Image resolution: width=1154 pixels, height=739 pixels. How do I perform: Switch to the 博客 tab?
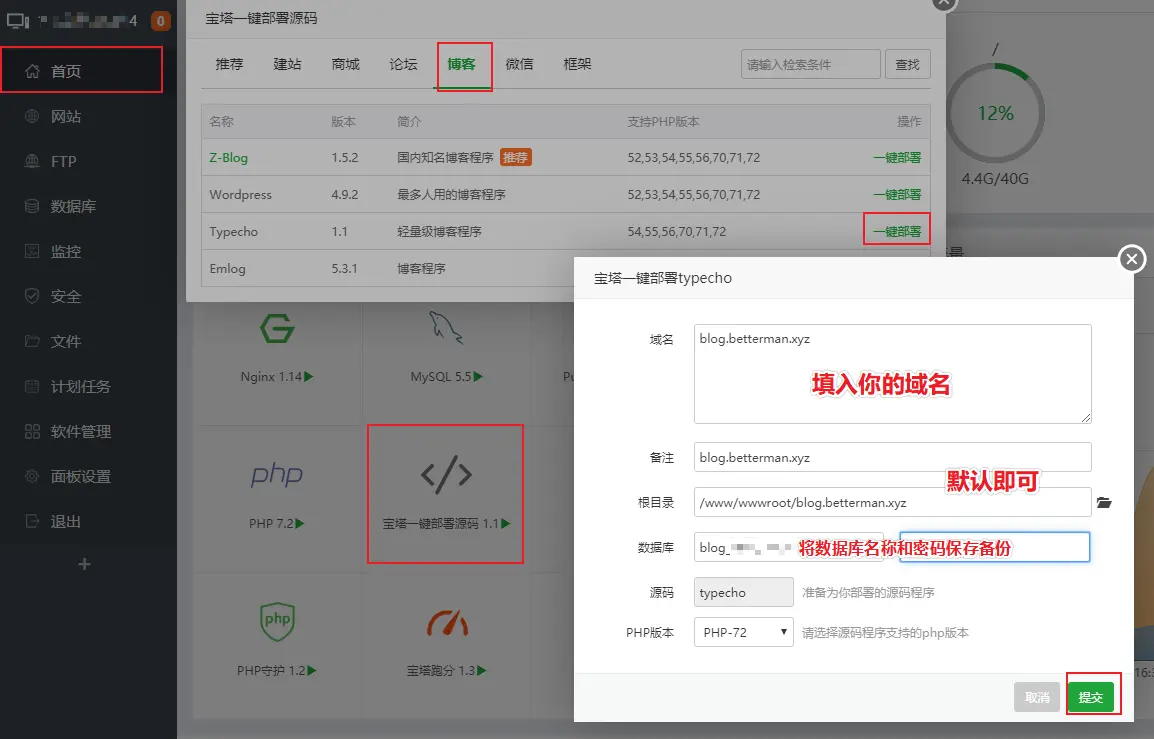pos(461,64)
